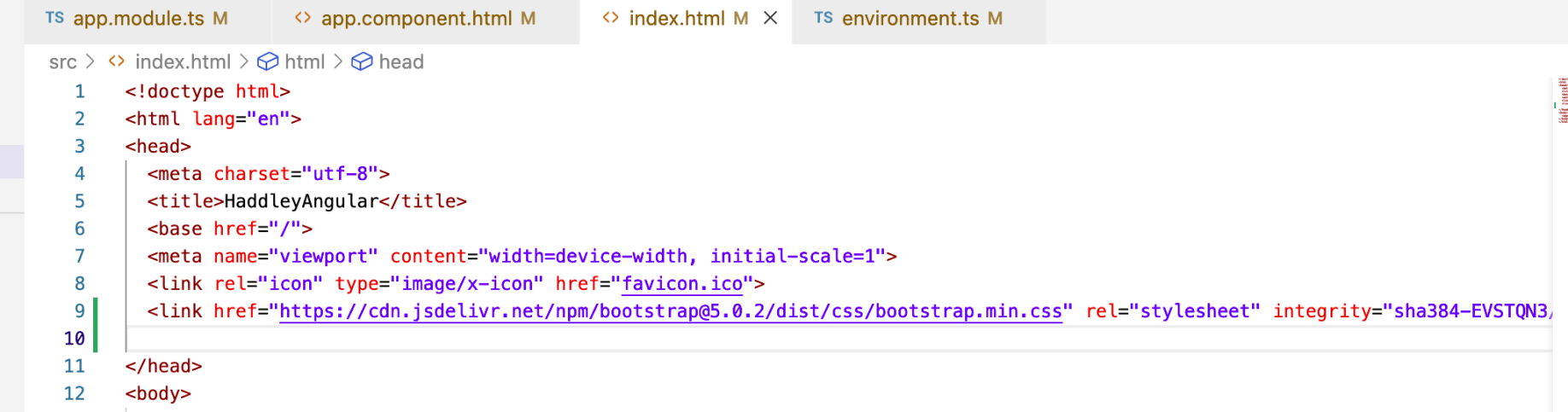Click the cube icon beside html breadcrumb
The width and height of the screenshot is (1568, 412).
coord(268,62)
